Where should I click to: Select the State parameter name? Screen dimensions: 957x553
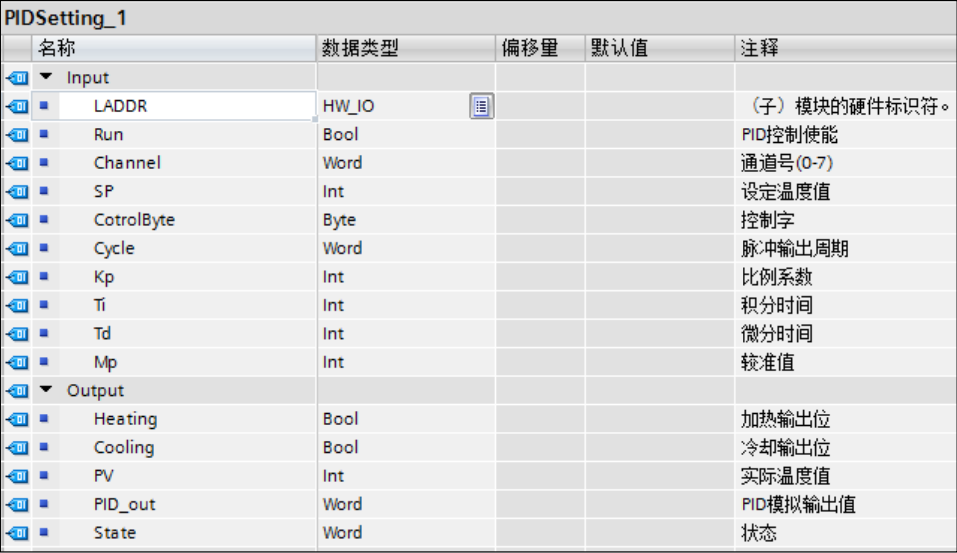(x=115, y=533)
